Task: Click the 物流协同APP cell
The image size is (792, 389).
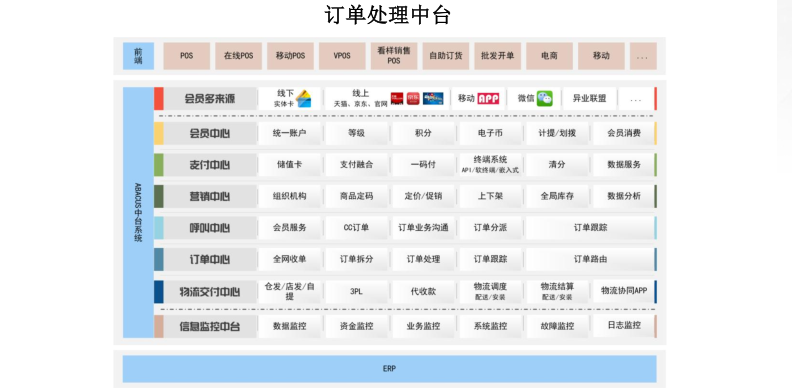Action: pos(624,290)
